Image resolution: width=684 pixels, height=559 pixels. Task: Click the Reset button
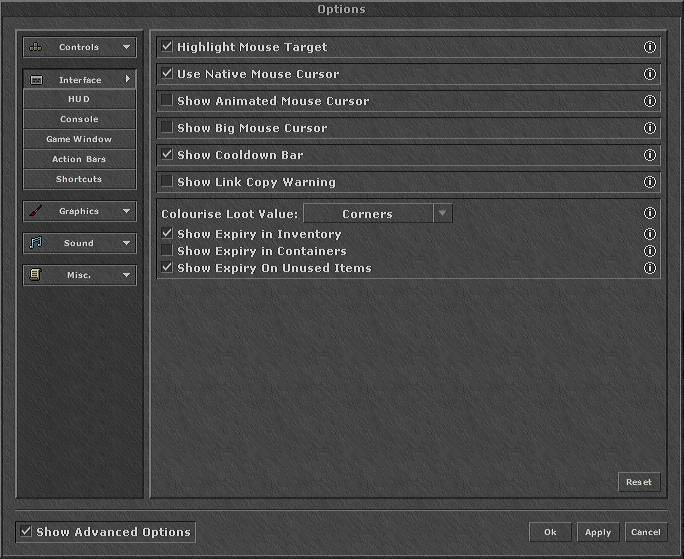coord(639,482)
